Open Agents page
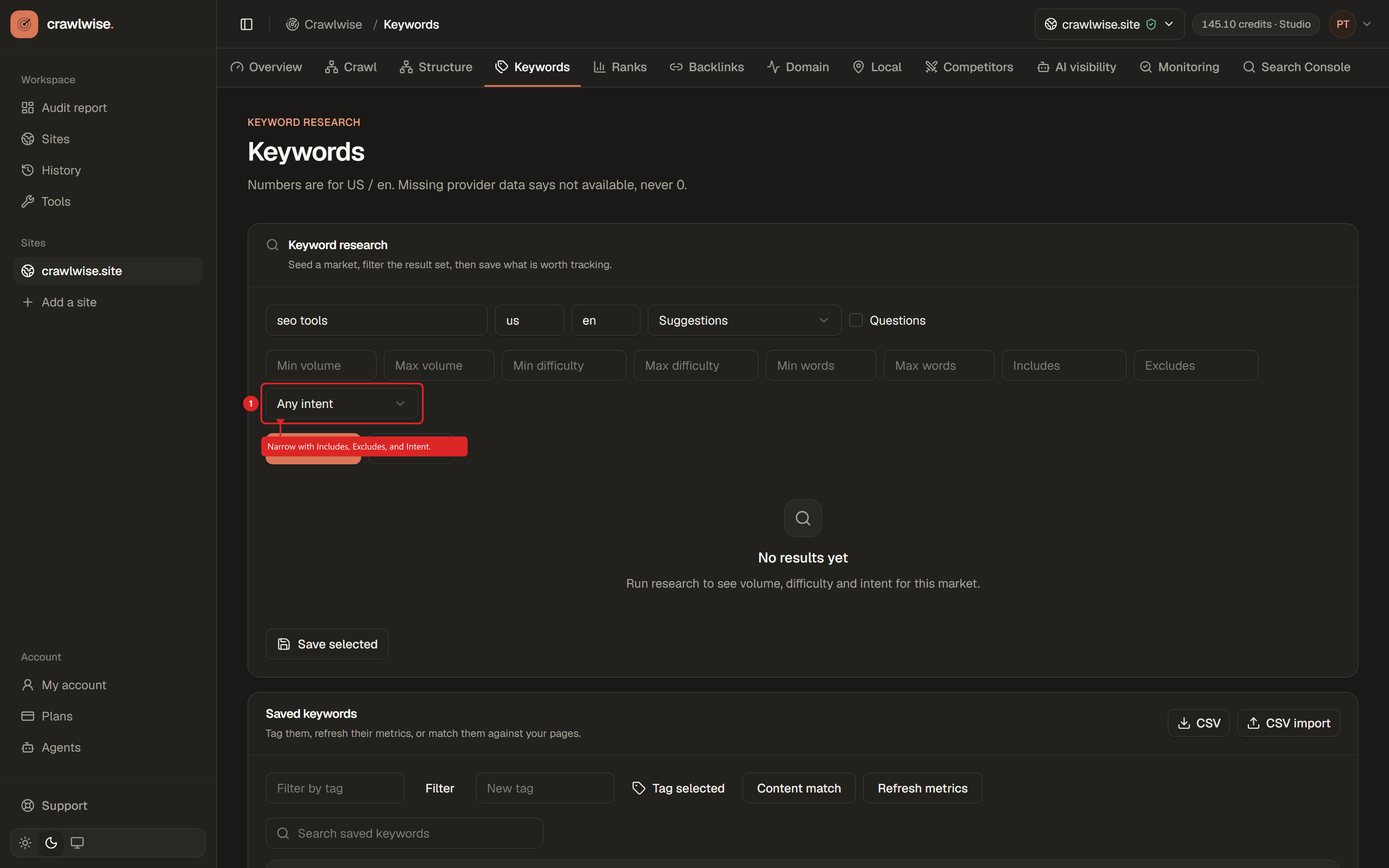Screen dimensions: 1389x868 pyautogui.click(x=108, y=747)
